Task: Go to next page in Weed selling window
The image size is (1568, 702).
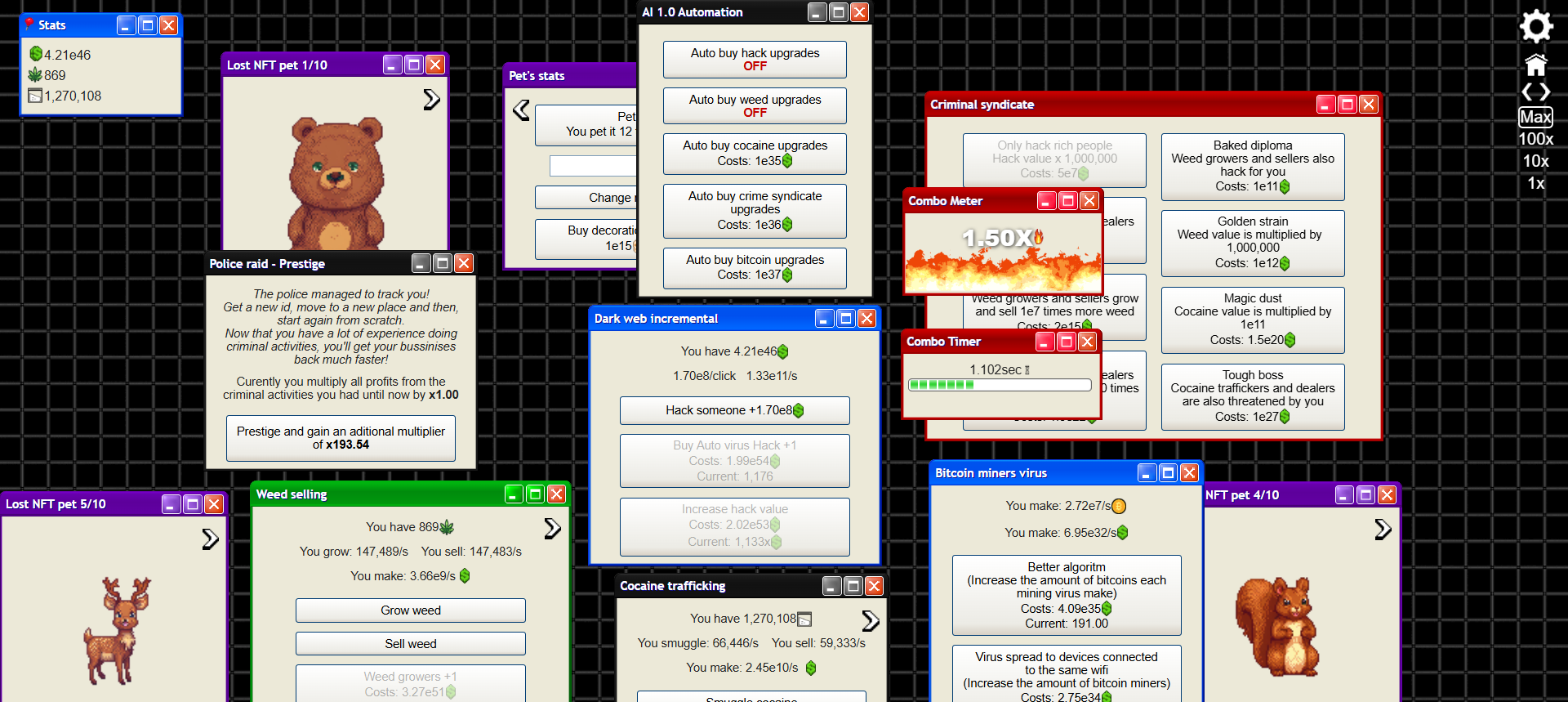Action: pos(552,529)
